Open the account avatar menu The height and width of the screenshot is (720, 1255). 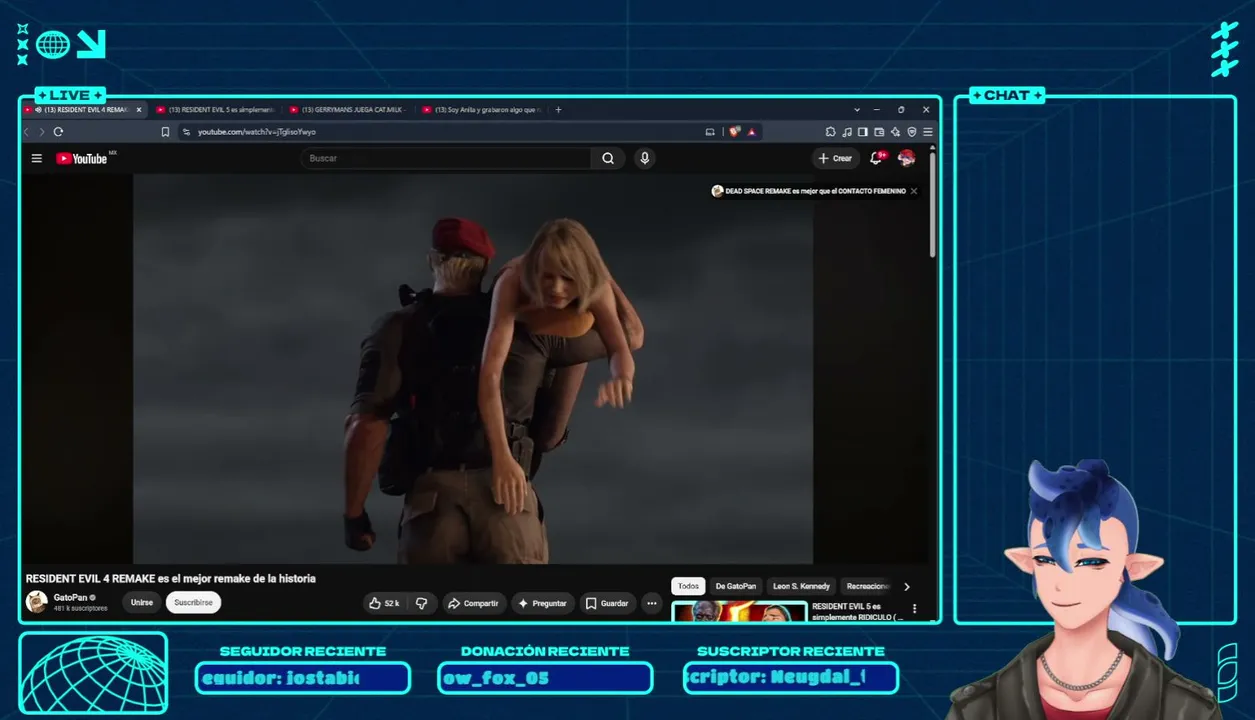[907, 158]
